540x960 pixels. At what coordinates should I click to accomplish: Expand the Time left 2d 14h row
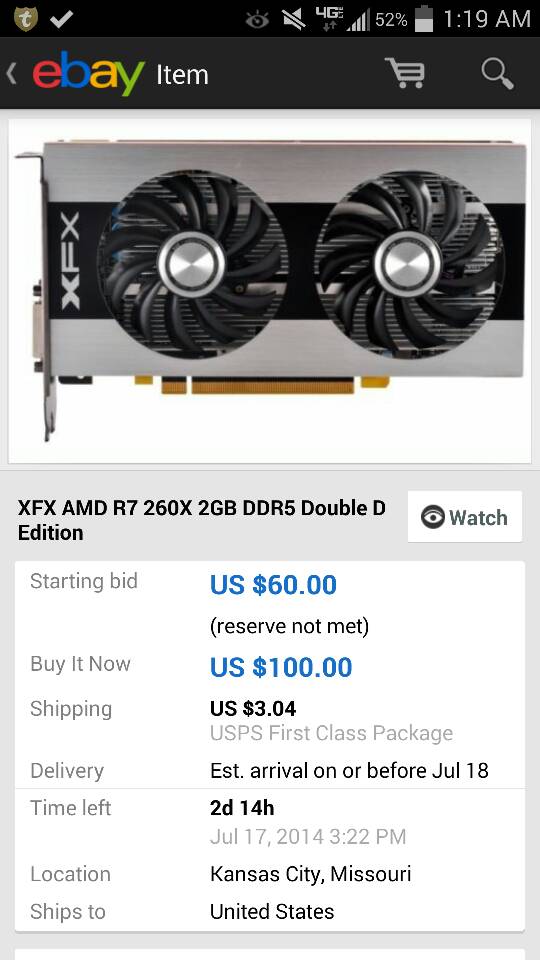(269, 821)
